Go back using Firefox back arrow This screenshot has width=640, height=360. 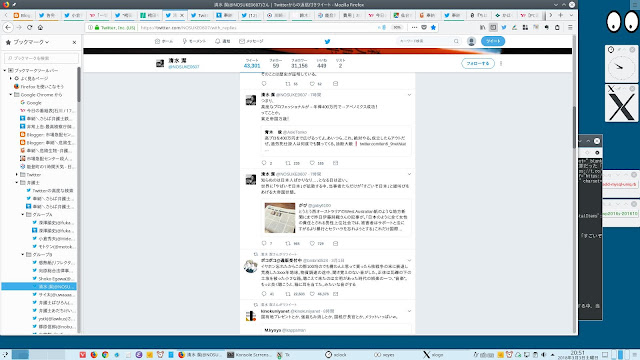(8, 27)
